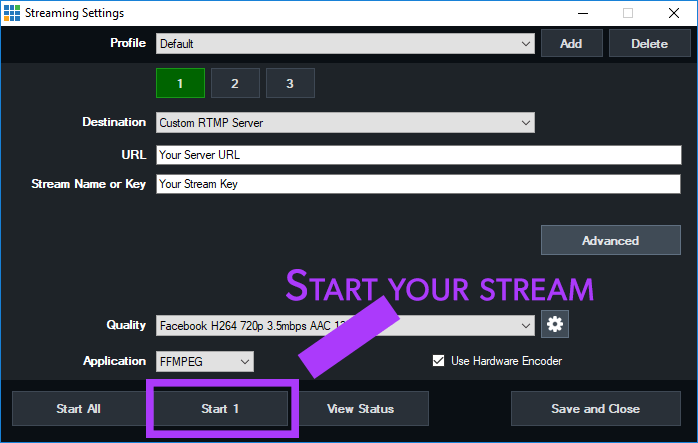Close the Streaming Settings window
This screenshot has width=698, height=443.
pos(674,13)
